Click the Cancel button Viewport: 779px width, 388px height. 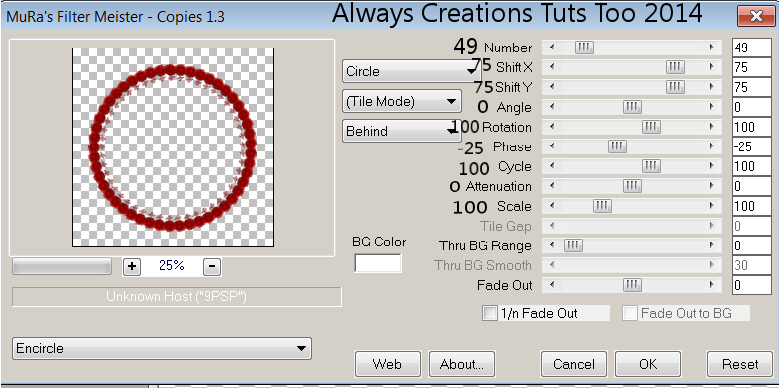574,364
